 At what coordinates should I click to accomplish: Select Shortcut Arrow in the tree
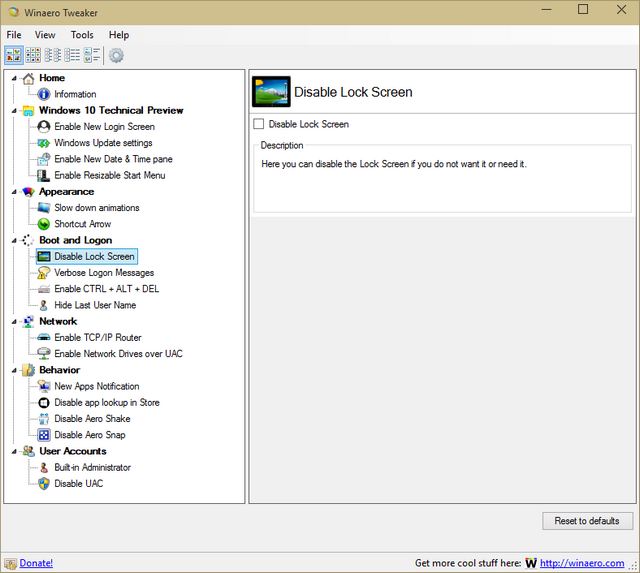pyautogui.click(x=82, y=224)
